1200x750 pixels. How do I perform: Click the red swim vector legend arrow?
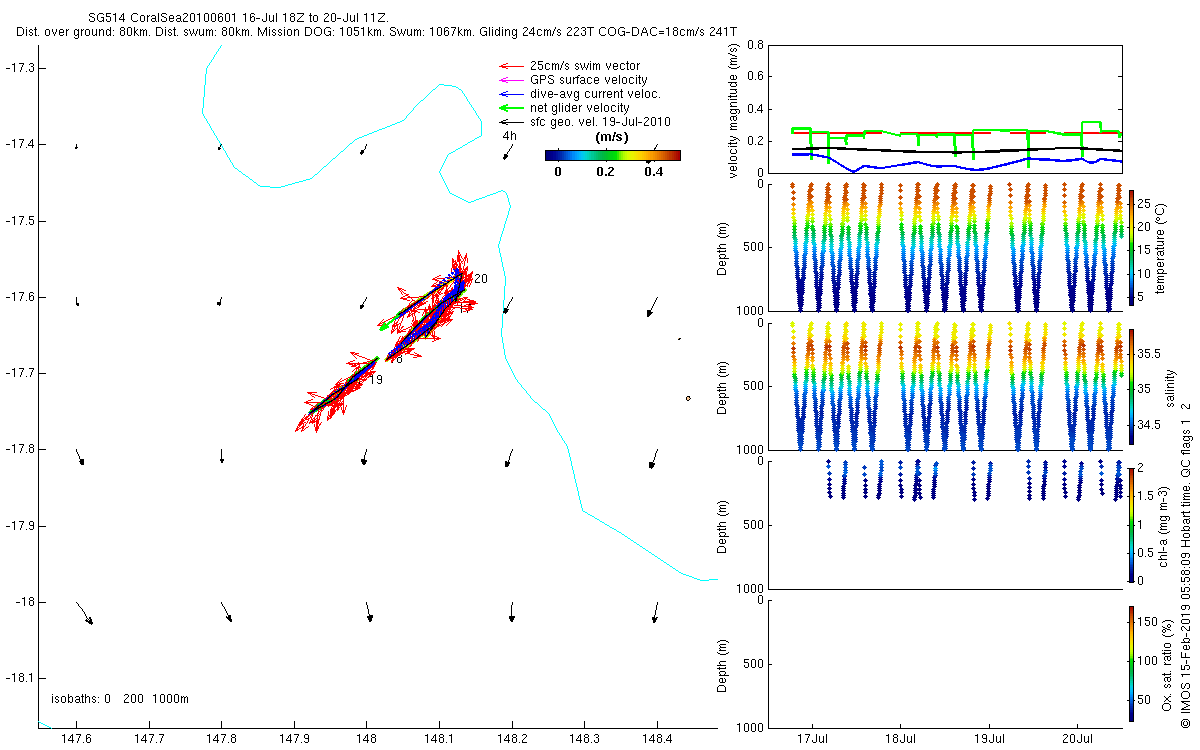click(x=511, y=66)
